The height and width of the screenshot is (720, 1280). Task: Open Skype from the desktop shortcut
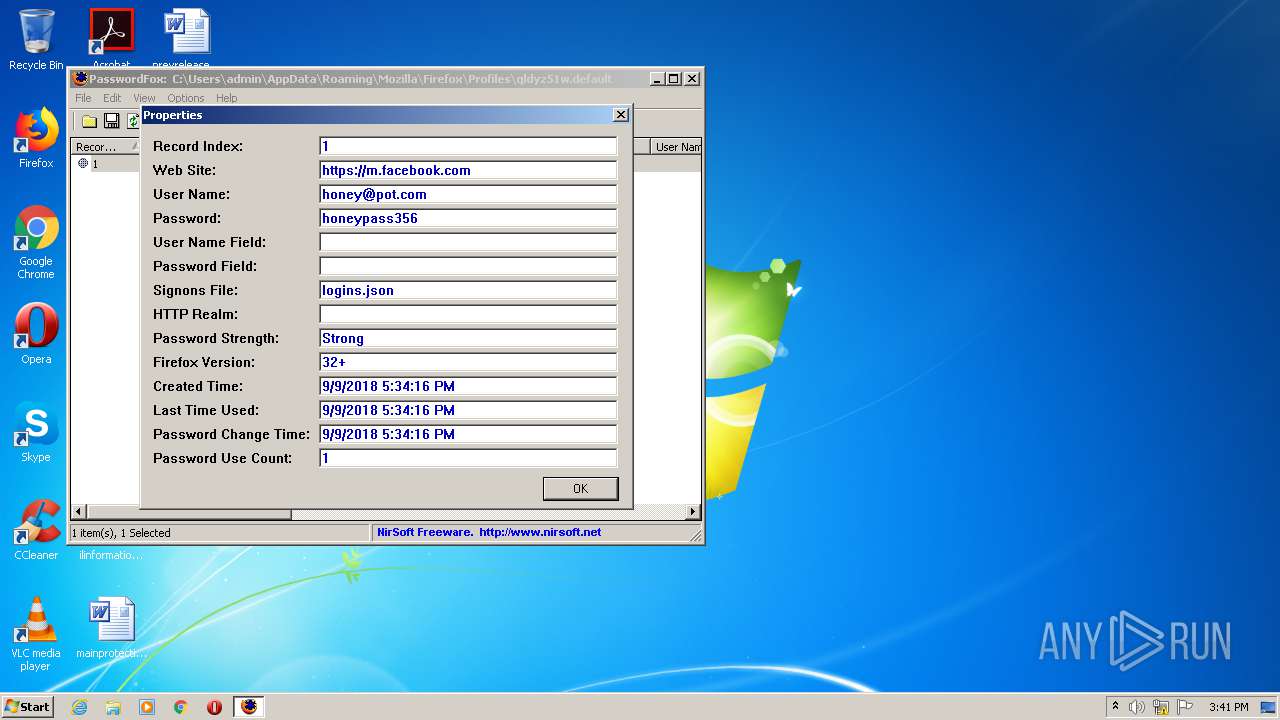pos(36,432)
